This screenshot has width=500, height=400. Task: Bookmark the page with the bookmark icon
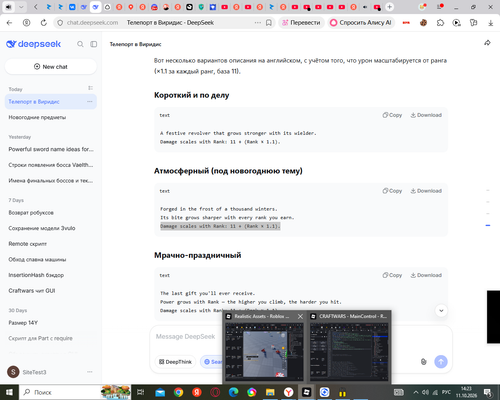269,23
